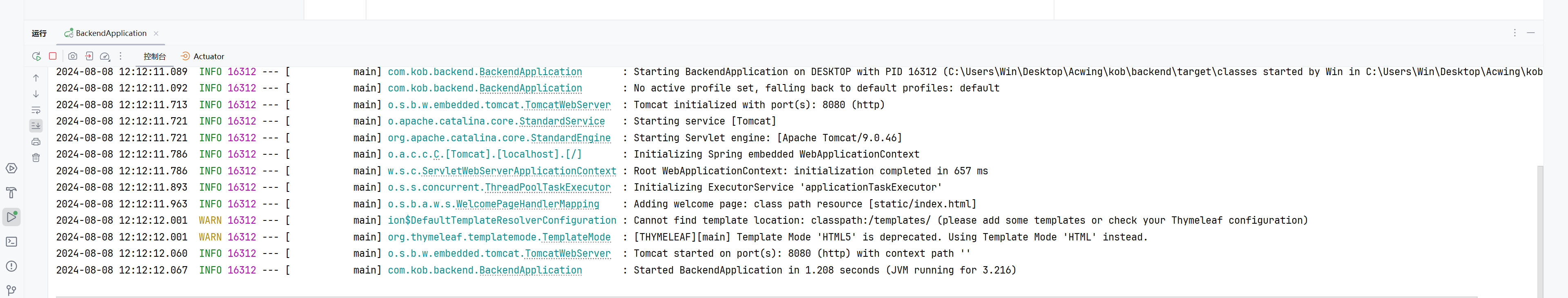
Task: Close the BackendApplication run tab
Action: point(156,33)
